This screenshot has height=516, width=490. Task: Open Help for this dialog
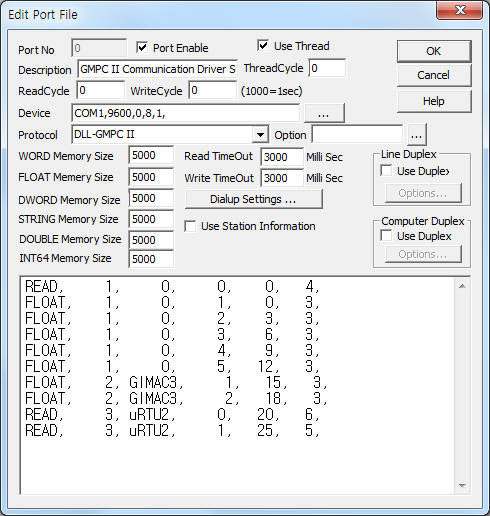(x=434, y=101)
